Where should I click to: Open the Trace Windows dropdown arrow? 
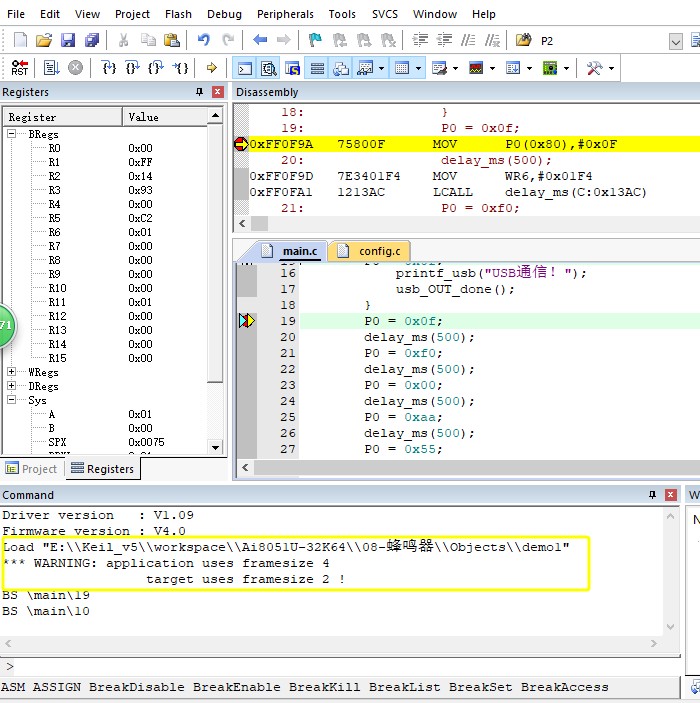[x=530, y=69]
